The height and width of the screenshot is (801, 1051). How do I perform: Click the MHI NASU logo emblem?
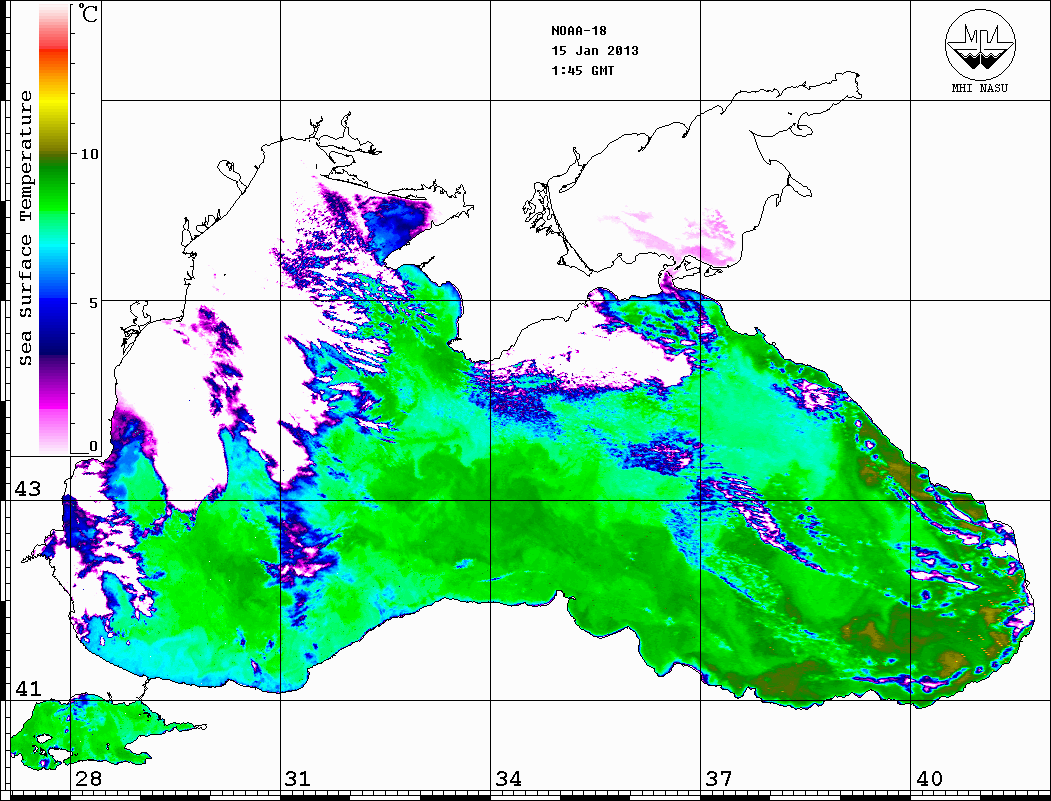pyautogui.click(x=980, y=44)
